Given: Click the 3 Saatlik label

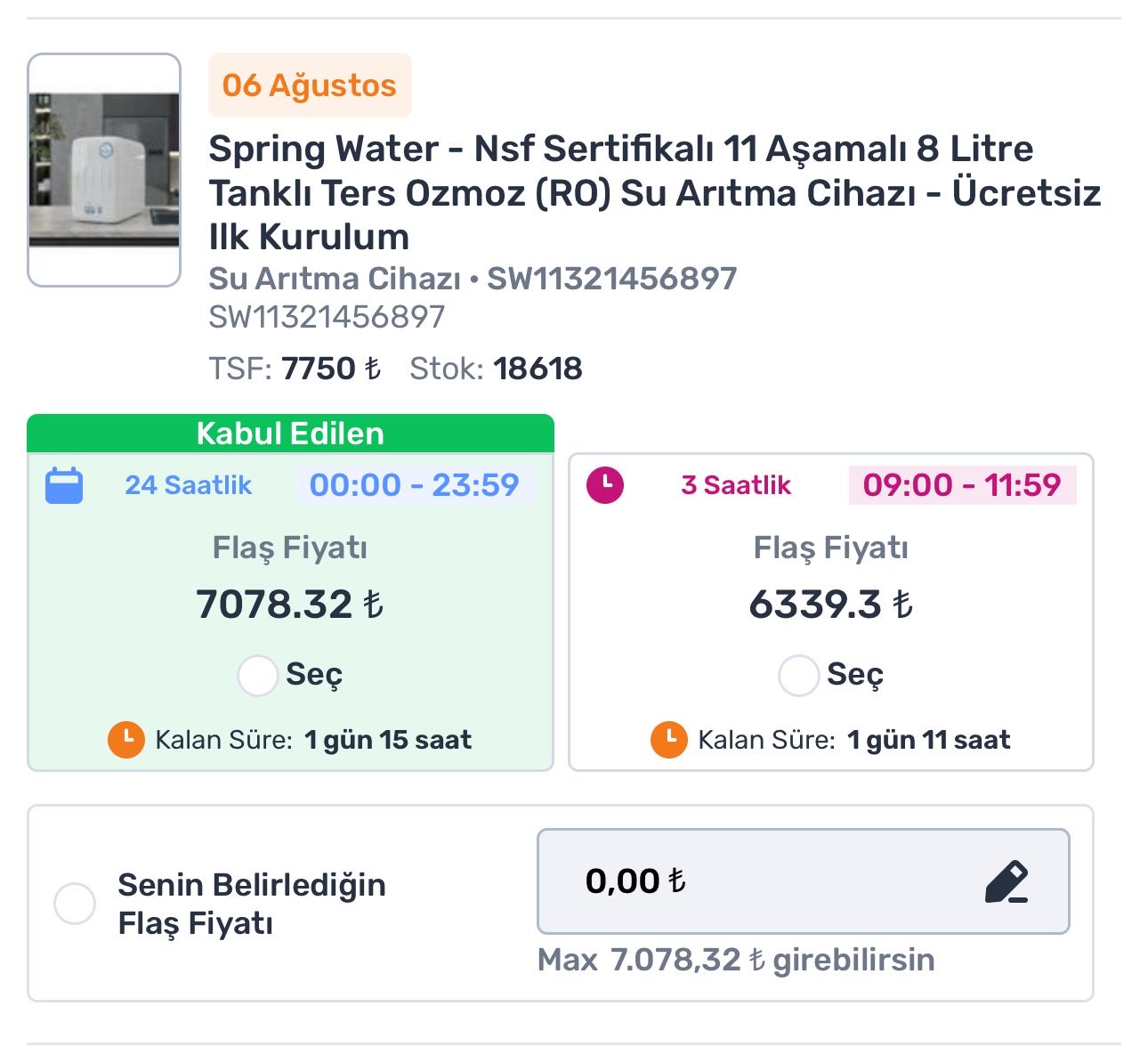Looking at the screenshot, I should 736,485.
